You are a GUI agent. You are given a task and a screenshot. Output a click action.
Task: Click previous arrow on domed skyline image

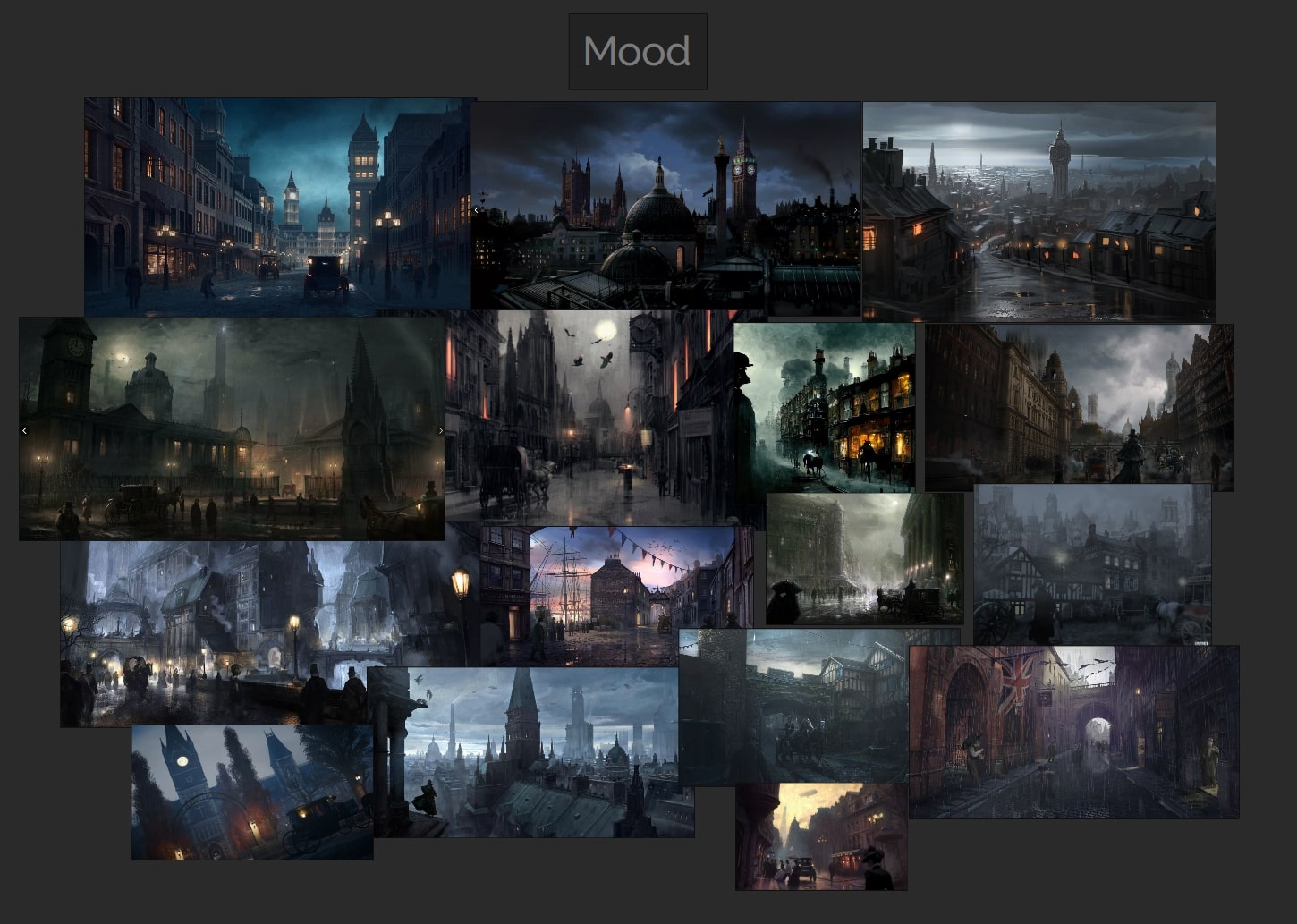[477, 210]
